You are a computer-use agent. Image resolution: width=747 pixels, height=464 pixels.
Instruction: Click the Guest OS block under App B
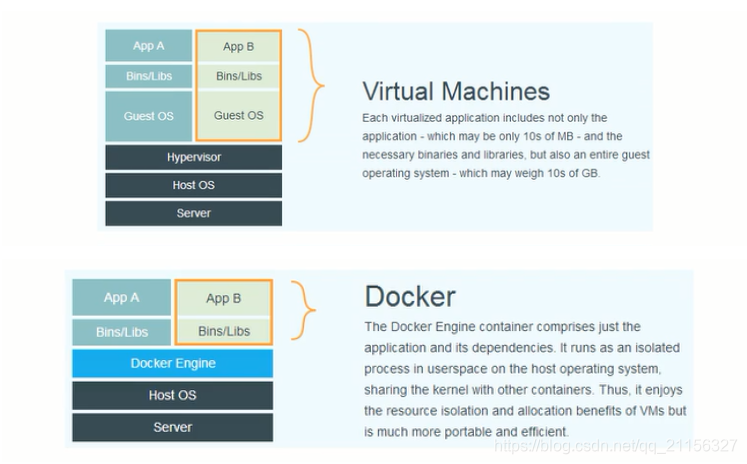[x=239, y=115]
